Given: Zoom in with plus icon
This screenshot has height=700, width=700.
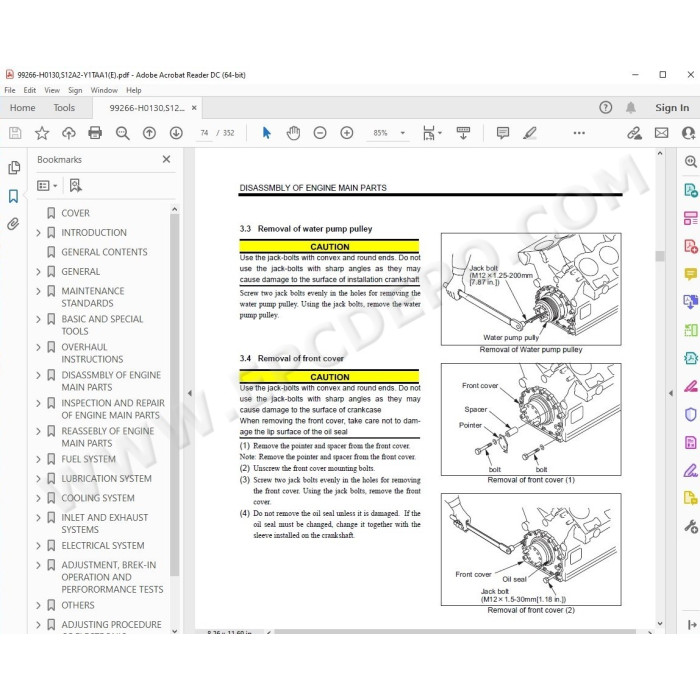Looking at the screenshot, I should (x=346, y=133).
